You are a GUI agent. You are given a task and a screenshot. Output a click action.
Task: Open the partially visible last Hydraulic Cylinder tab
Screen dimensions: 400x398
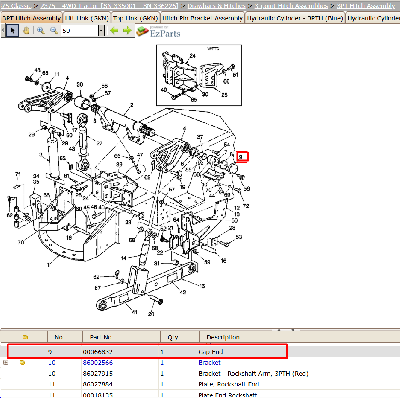coord(373,18)
